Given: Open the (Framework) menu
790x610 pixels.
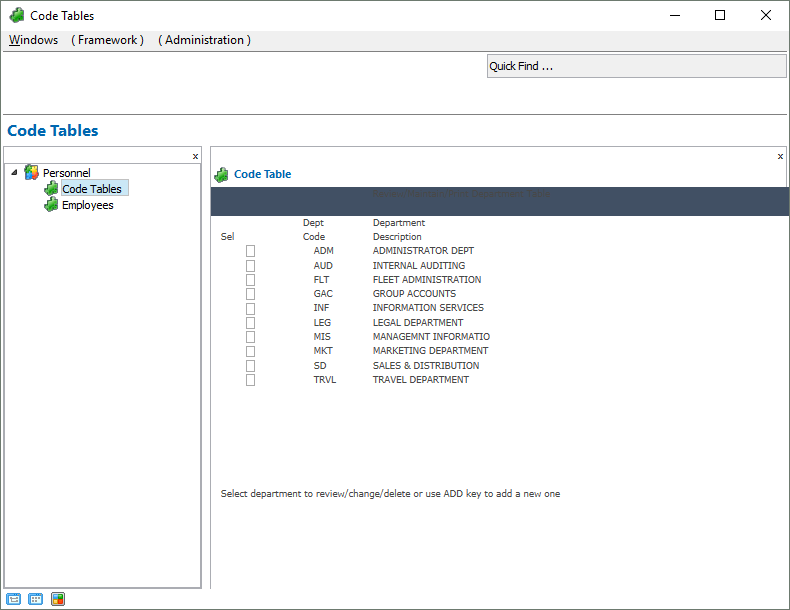Looking at the screenshot, I should (107, 40).
